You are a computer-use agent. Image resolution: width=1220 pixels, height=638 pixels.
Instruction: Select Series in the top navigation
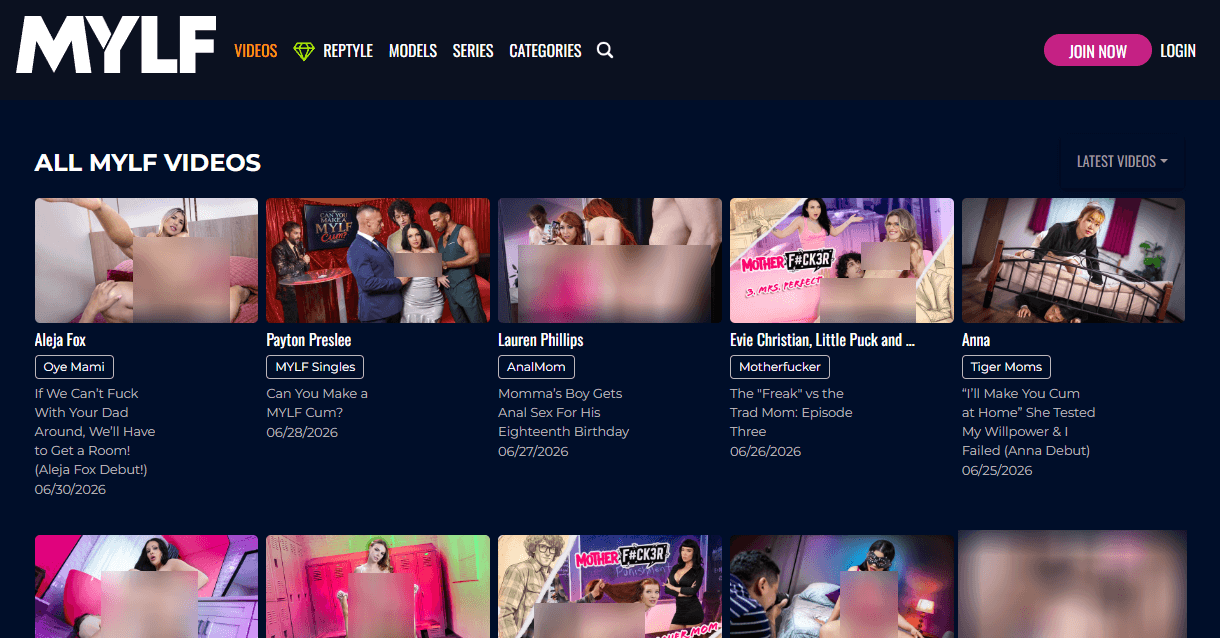pyautogui.click(x=473, y=51)
